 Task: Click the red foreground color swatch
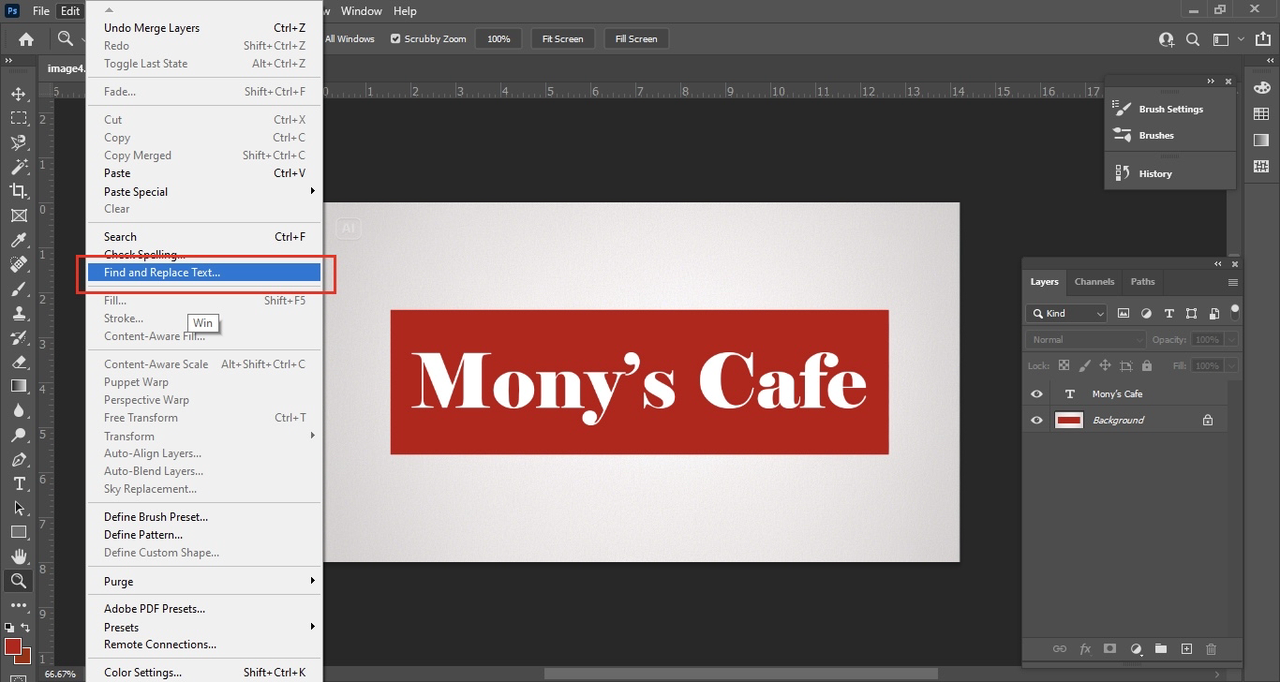coord(13,647)
